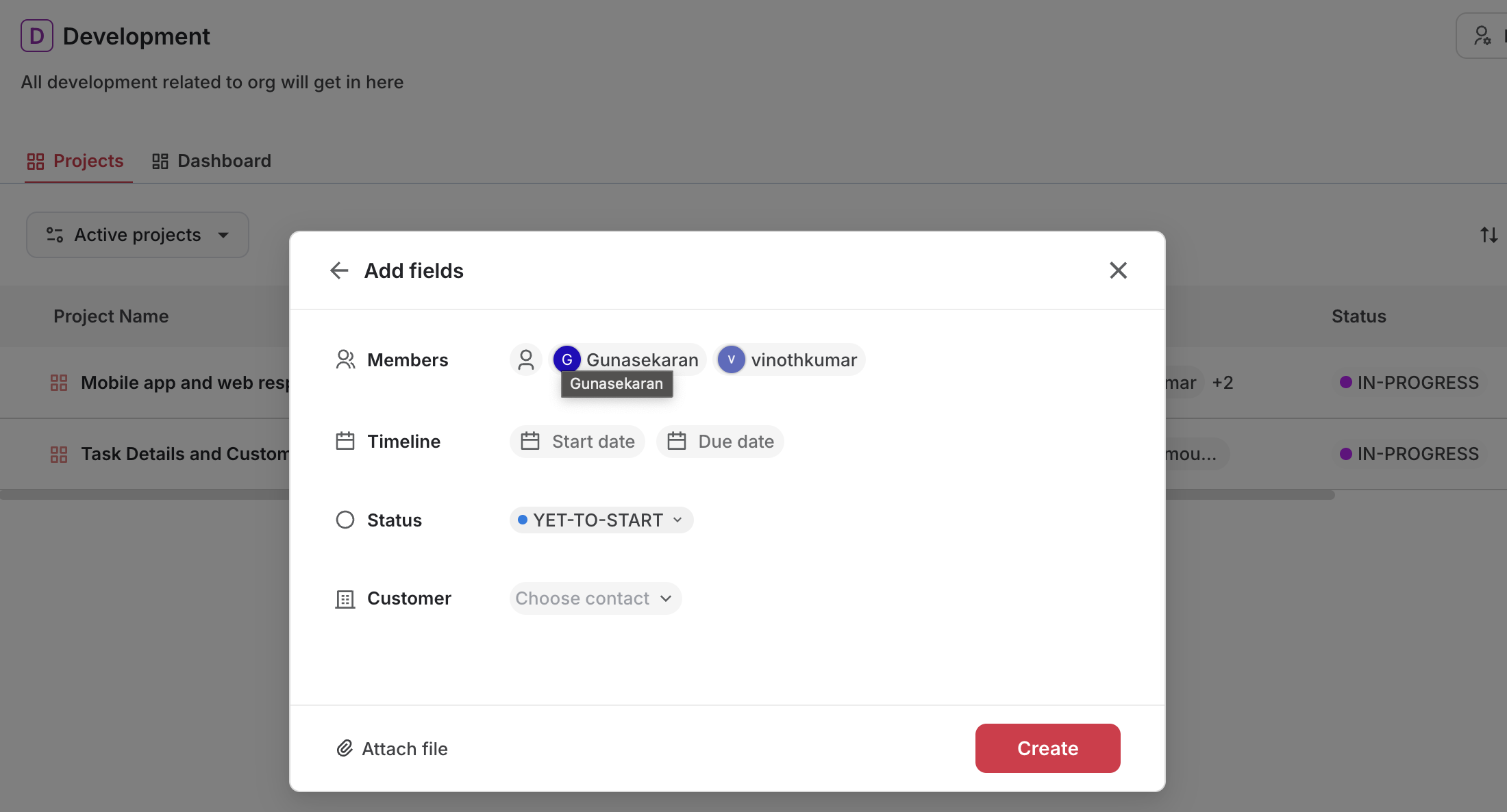This screenshot has height=812, width=1507.
Task: Click vinothkumar's purple V avatar
Action: [731, 359]
